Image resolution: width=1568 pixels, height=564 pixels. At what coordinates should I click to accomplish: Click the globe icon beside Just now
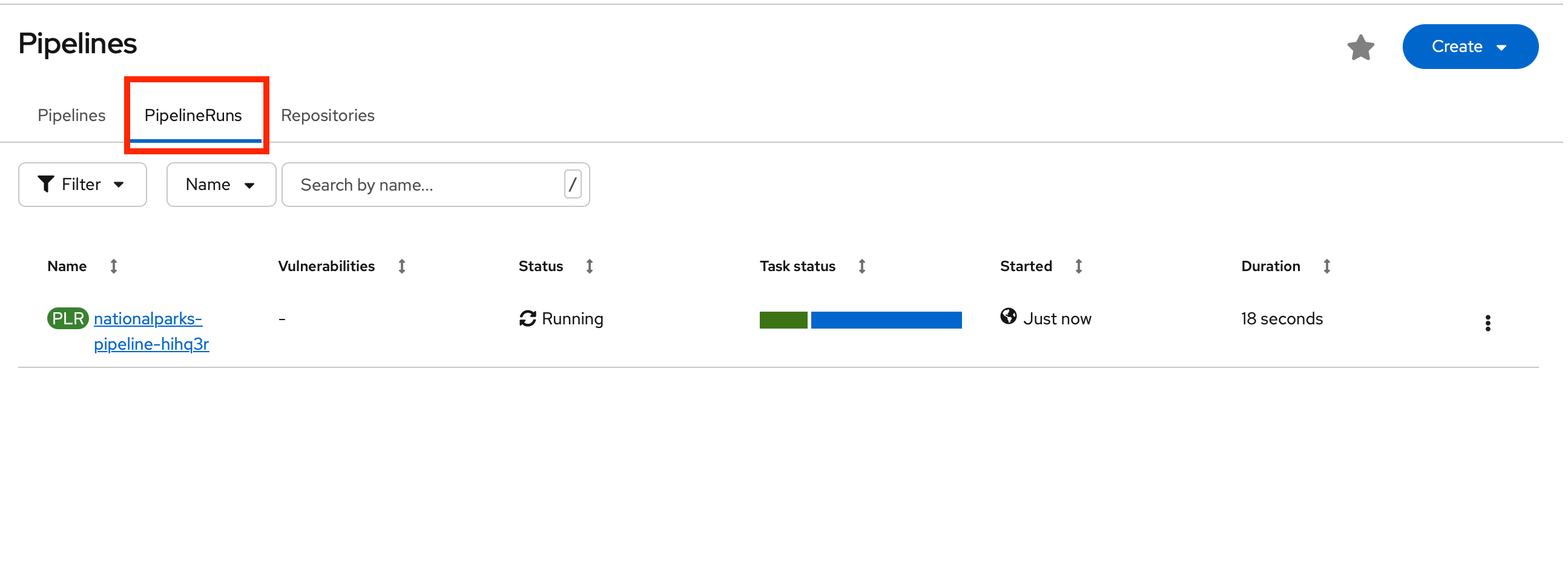tap(1008, 316)
